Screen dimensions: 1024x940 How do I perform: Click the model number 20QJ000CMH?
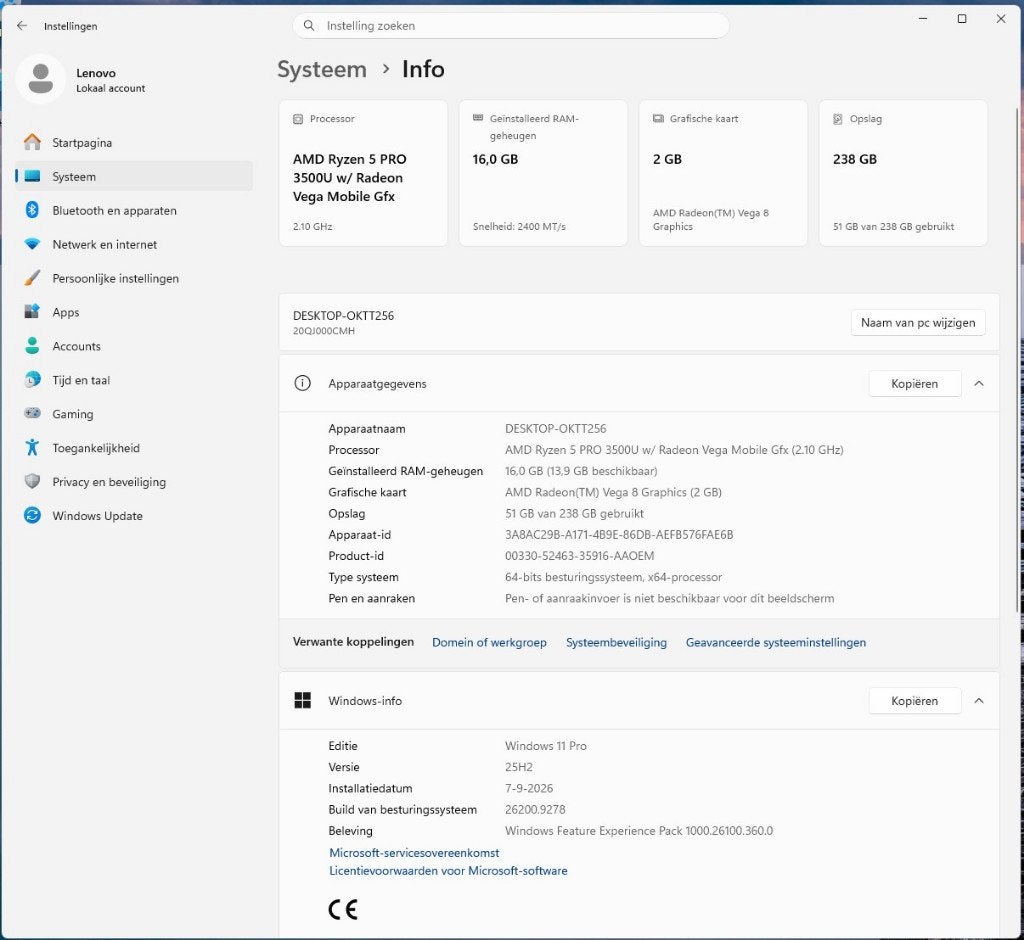(x=323, y=331)
